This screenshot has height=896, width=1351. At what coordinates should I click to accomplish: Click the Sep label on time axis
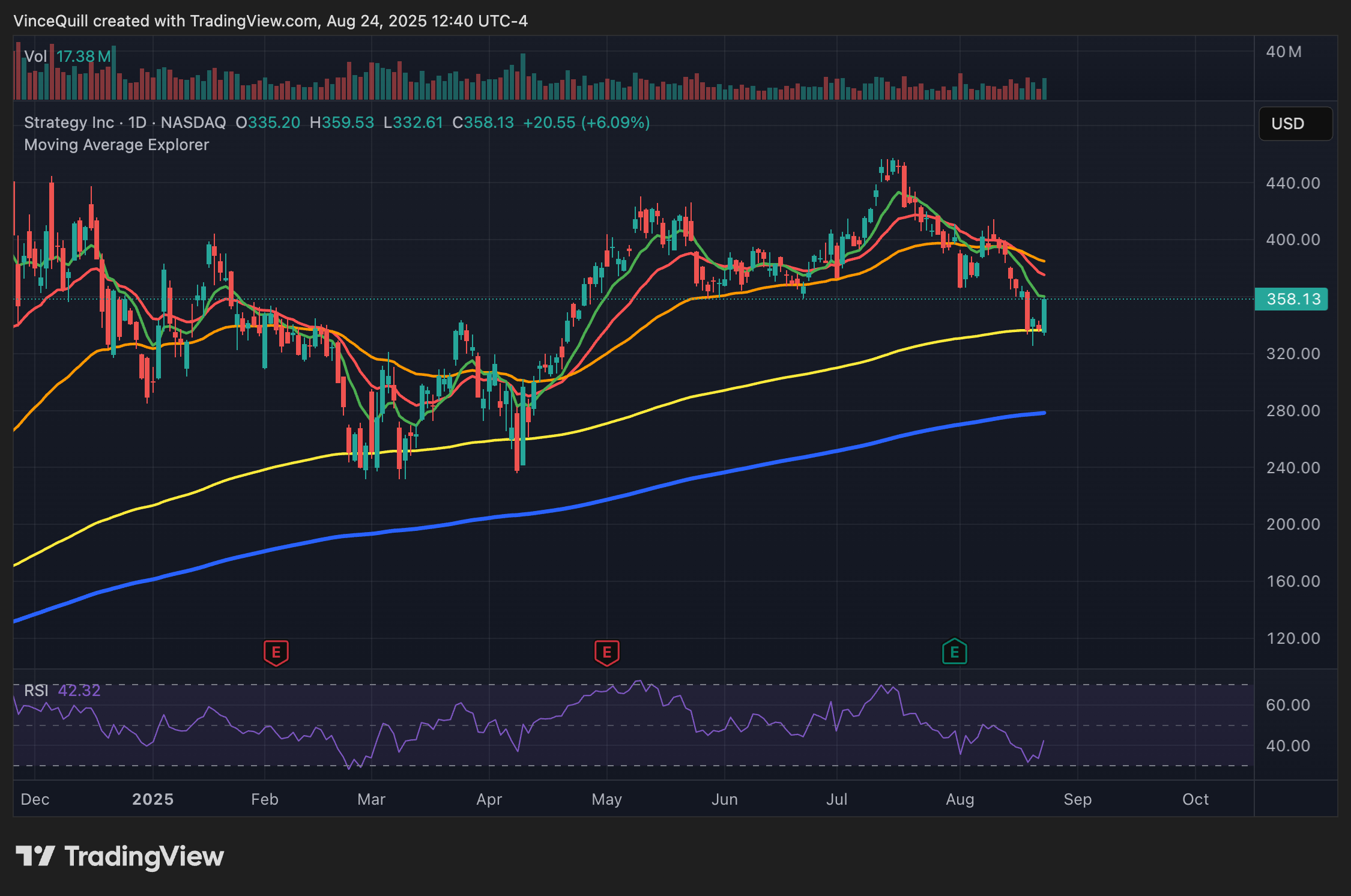pyautogui.click(x=1077, y=799)
